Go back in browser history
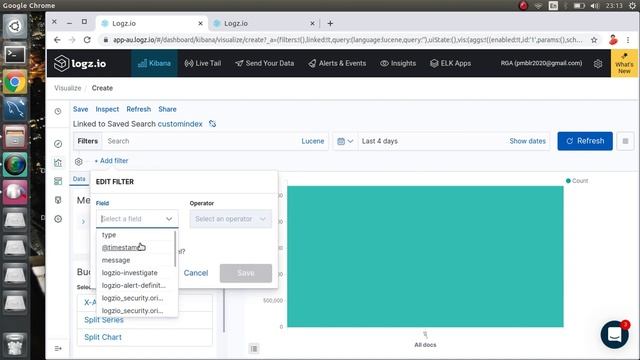 click(57, 40)
